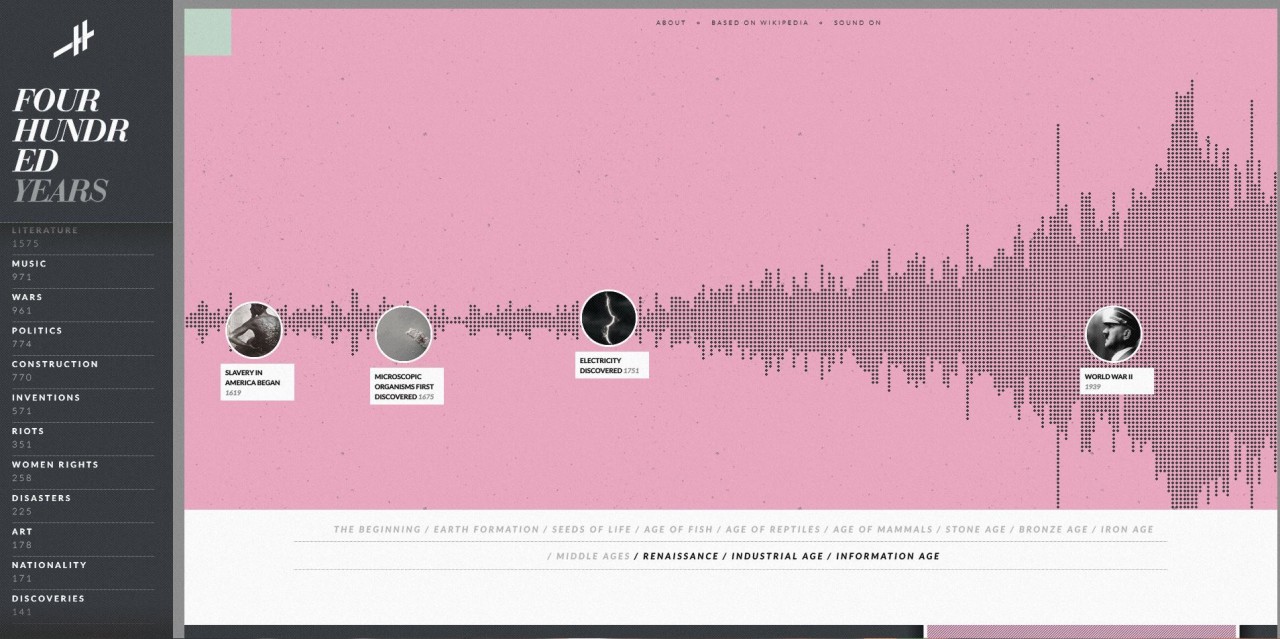Select the microscopic organisms event circle
Viewport: 1280px width, 639px height.
[404, 334]
